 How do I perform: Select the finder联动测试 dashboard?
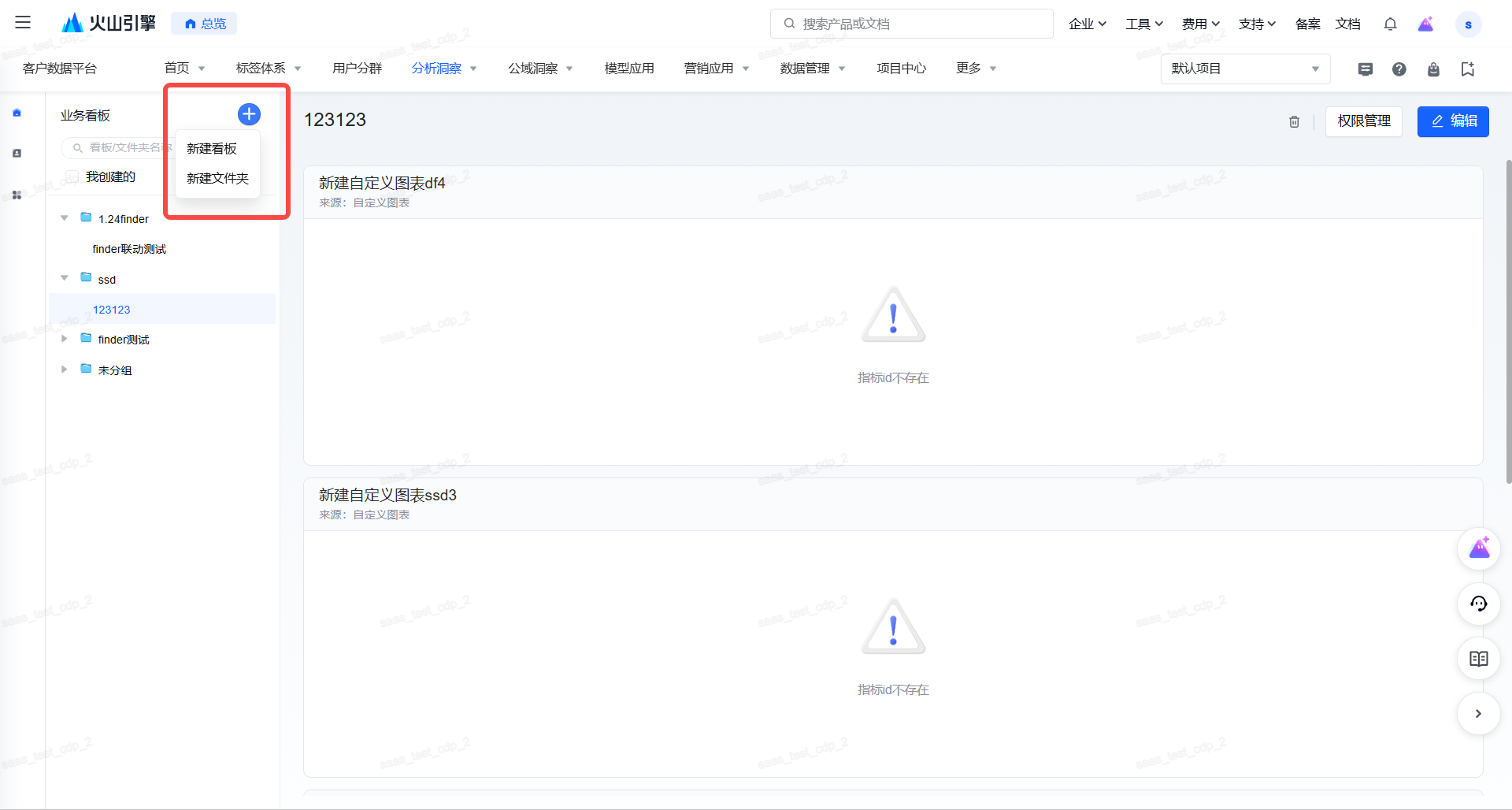click(129, 249)
